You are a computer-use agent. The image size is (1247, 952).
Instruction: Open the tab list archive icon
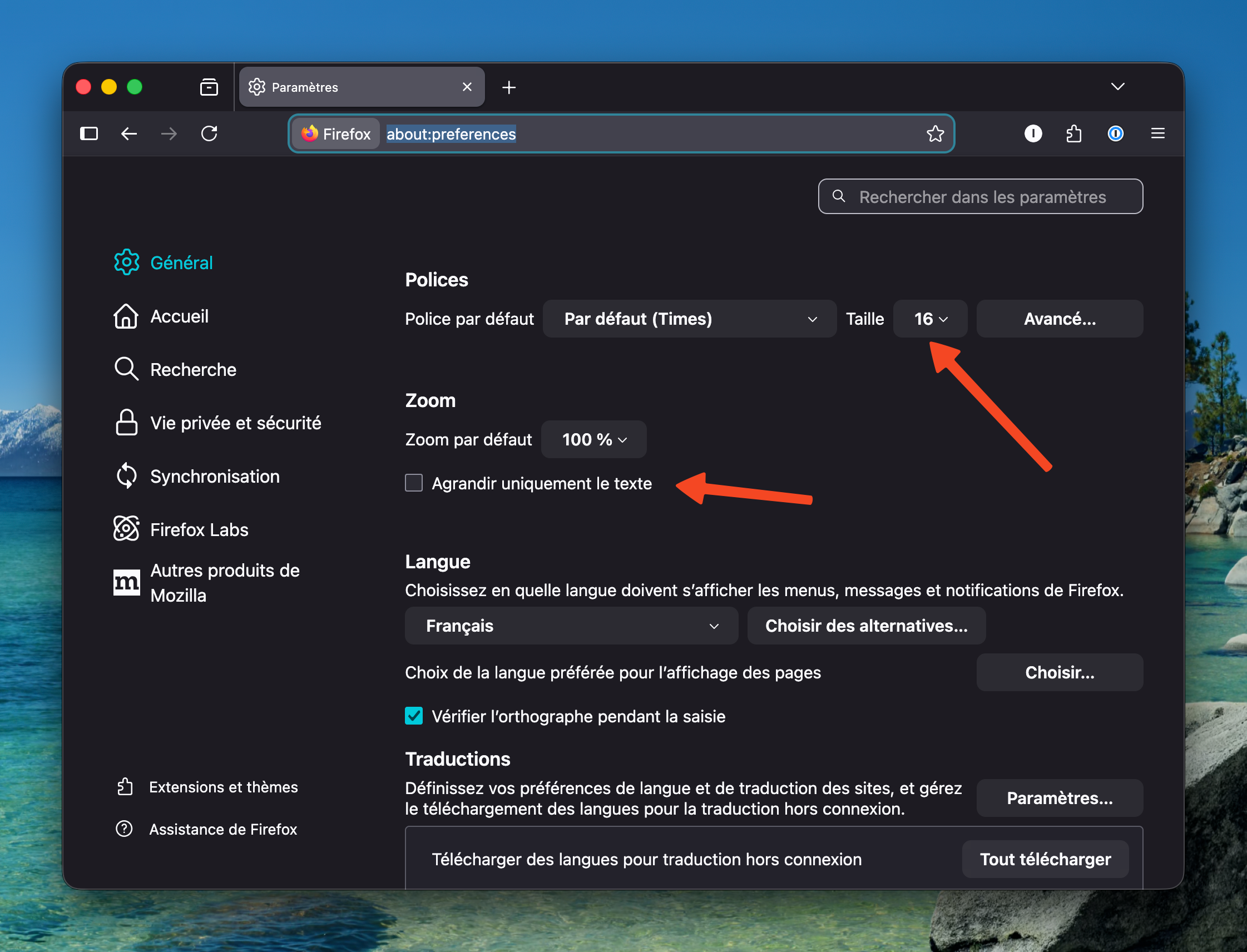pos(209,87)
